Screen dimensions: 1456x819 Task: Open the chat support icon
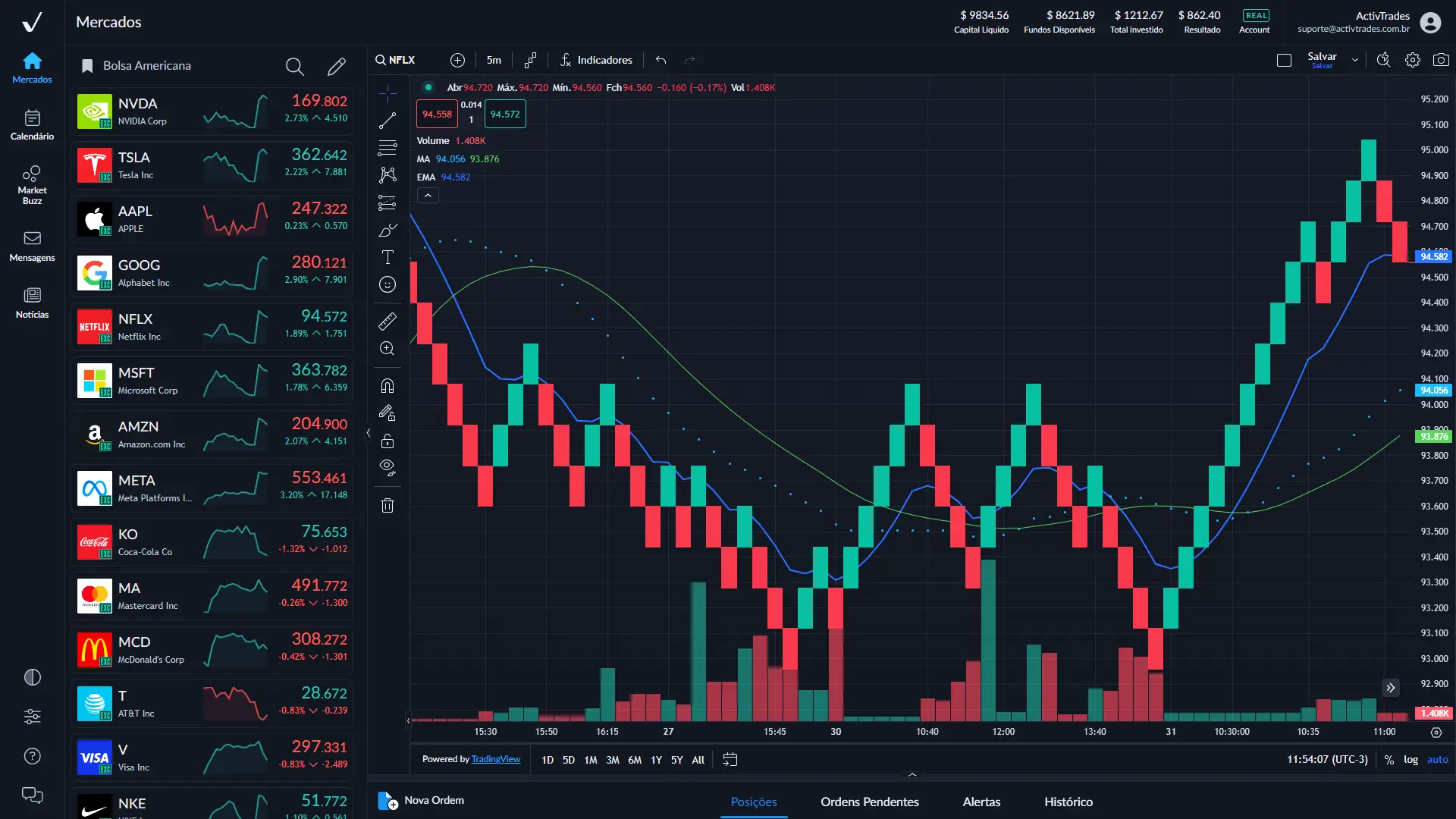pos(33,795)
